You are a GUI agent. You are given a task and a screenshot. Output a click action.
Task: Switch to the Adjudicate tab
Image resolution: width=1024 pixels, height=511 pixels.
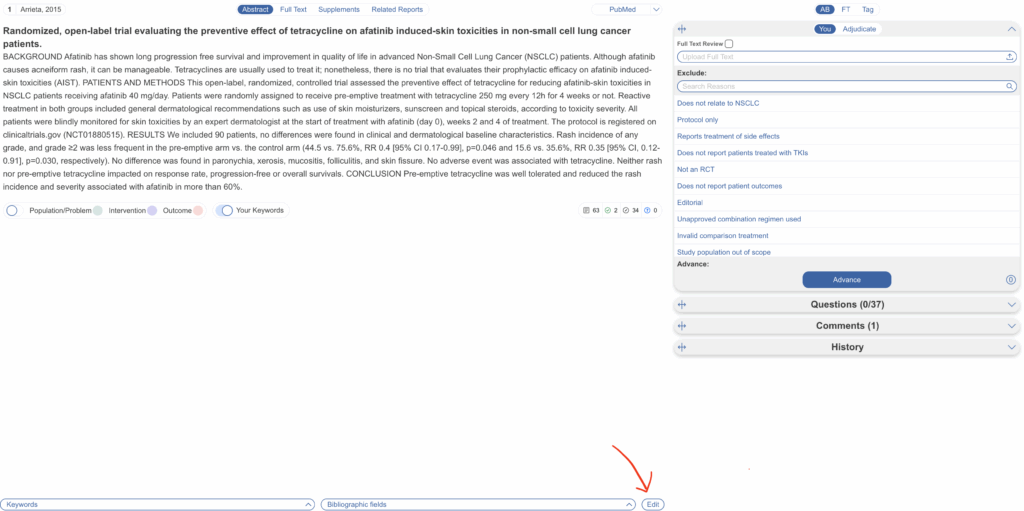pos(859,29)
